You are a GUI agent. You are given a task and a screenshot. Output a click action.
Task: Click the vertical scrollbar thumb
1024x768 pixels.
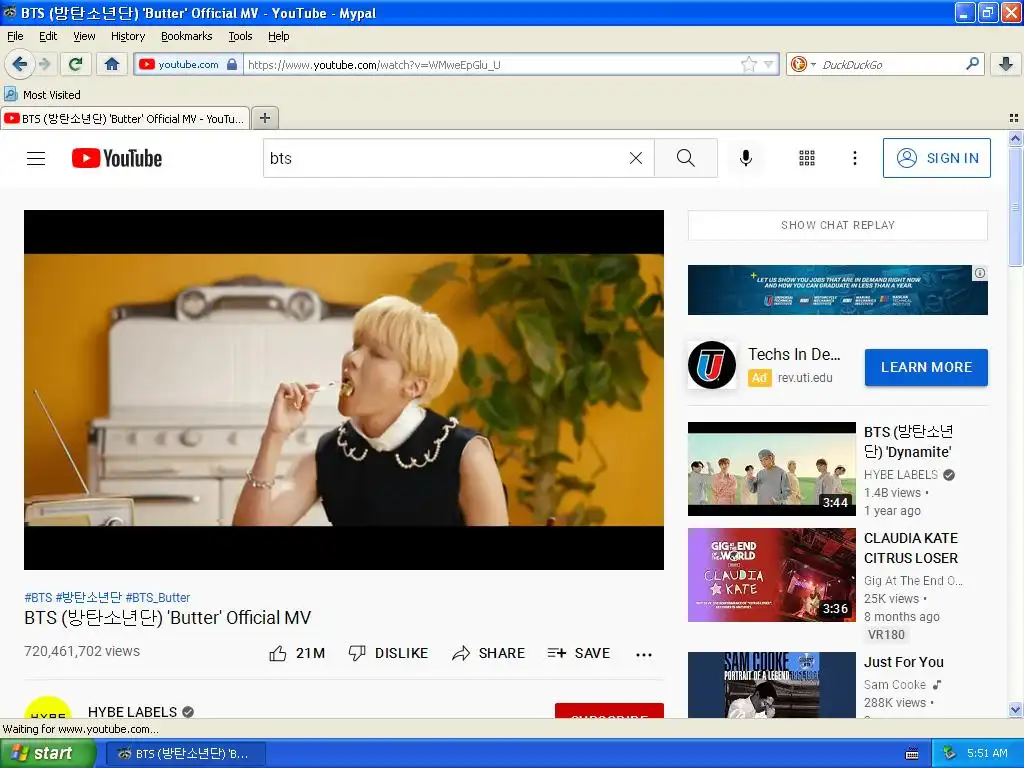click(x=1015, y=206)
